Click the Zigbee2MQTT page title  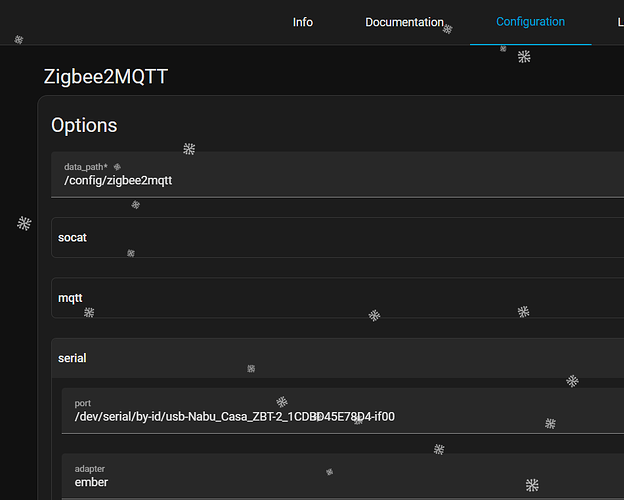106,77
